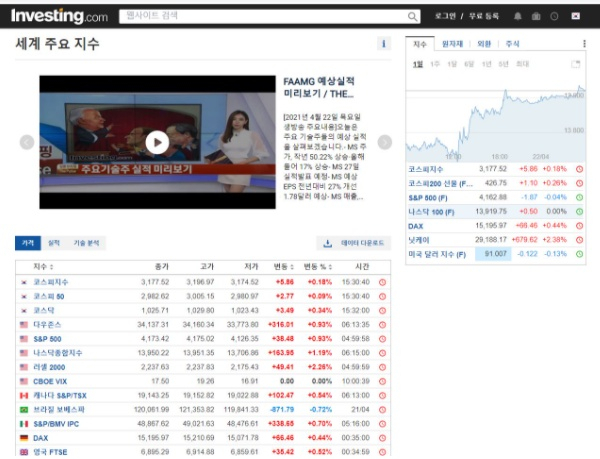Open 영국 FTSE in the table
Screen dimensions: 600x459
coord(50,452)
